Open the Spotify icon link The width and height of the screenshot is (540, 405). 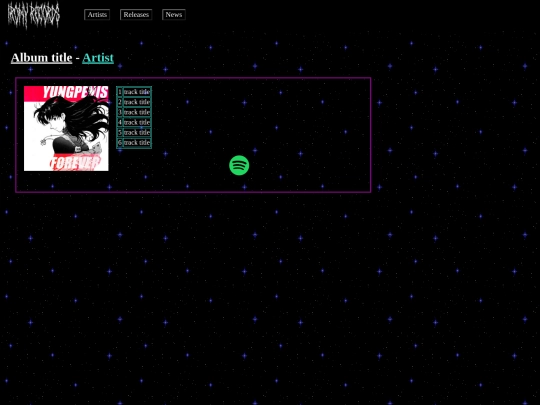click(x=239, y=165)
